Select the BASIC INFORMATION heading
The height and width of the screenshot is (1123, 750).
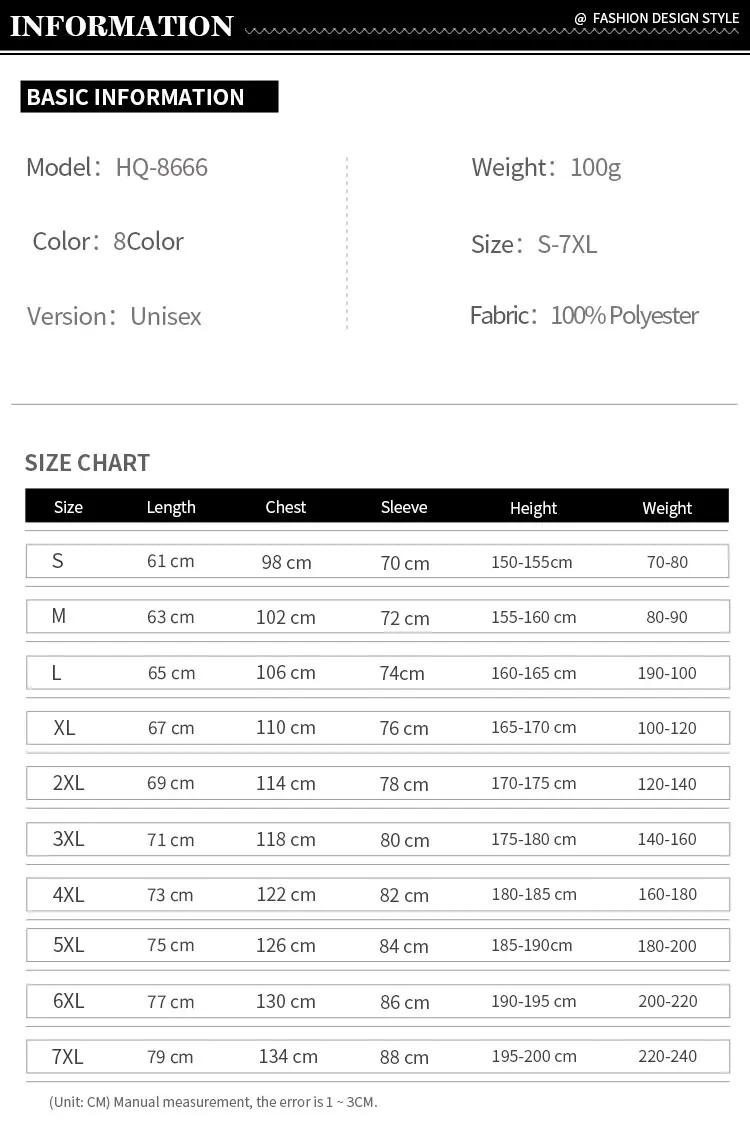coord(136,97)
